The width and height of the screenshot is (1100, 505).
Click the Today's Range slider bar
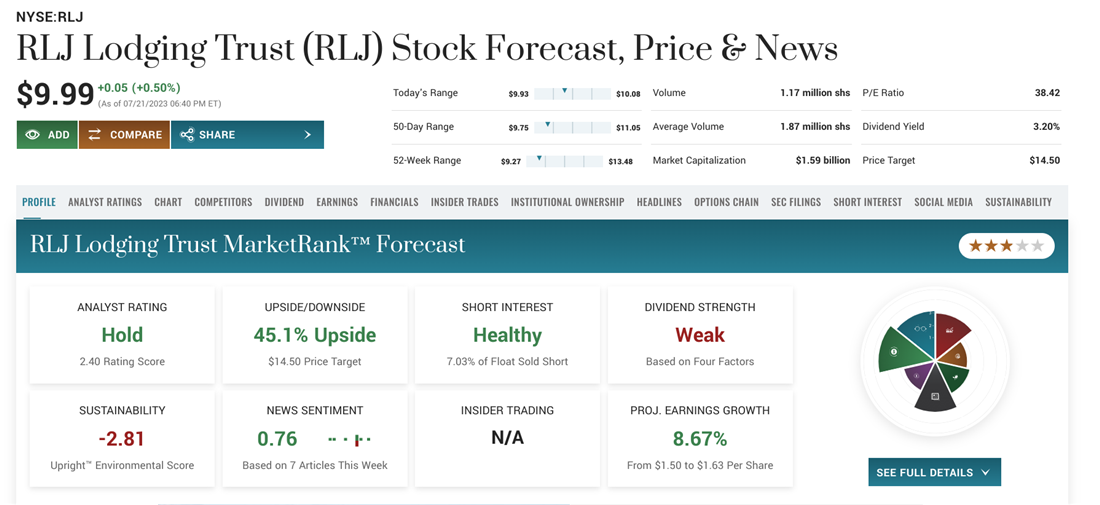tap(572, 93)
